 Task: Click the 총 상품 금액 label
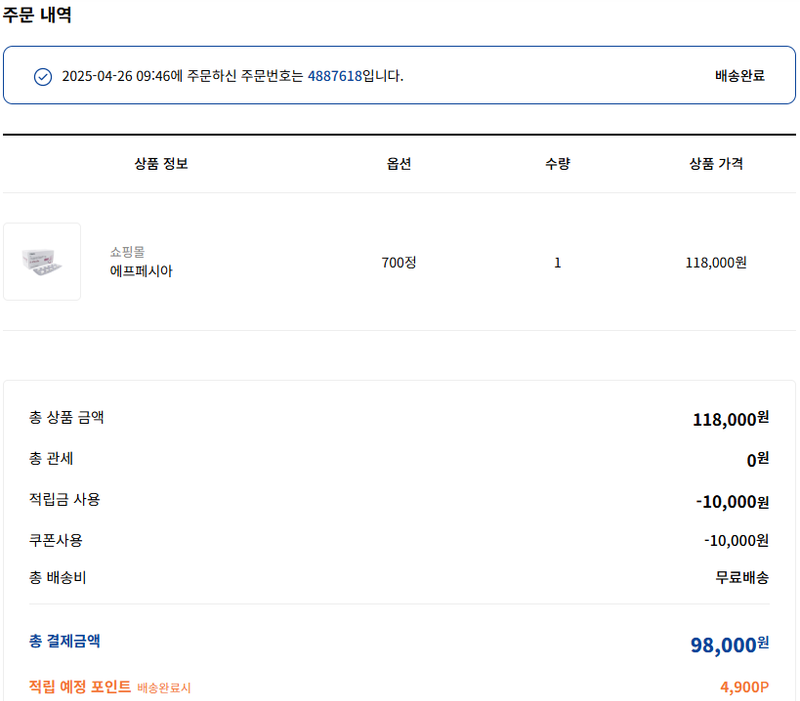pyautogui.click(x=66, y=418)
